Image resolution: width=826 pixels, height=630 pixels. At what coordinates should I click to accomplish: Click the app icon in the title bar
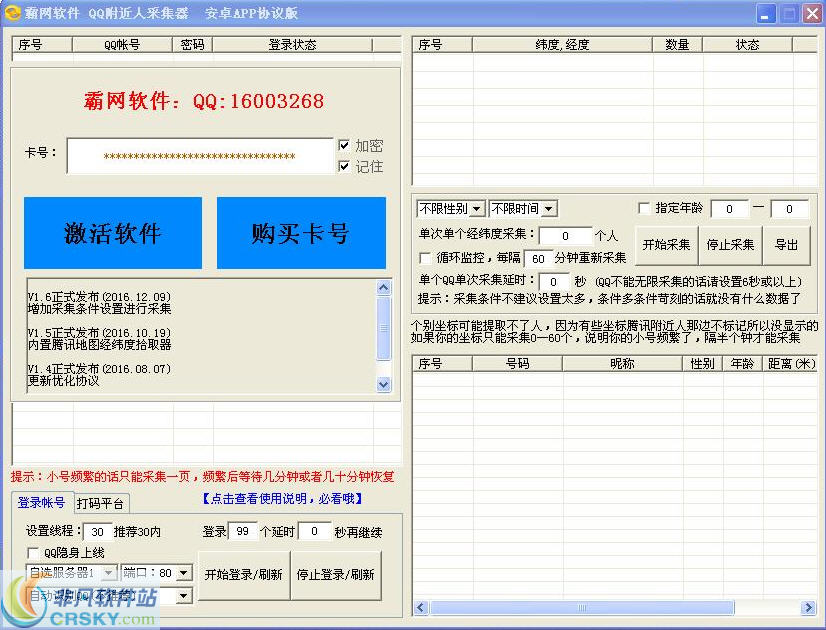click(x=13, y=12)
